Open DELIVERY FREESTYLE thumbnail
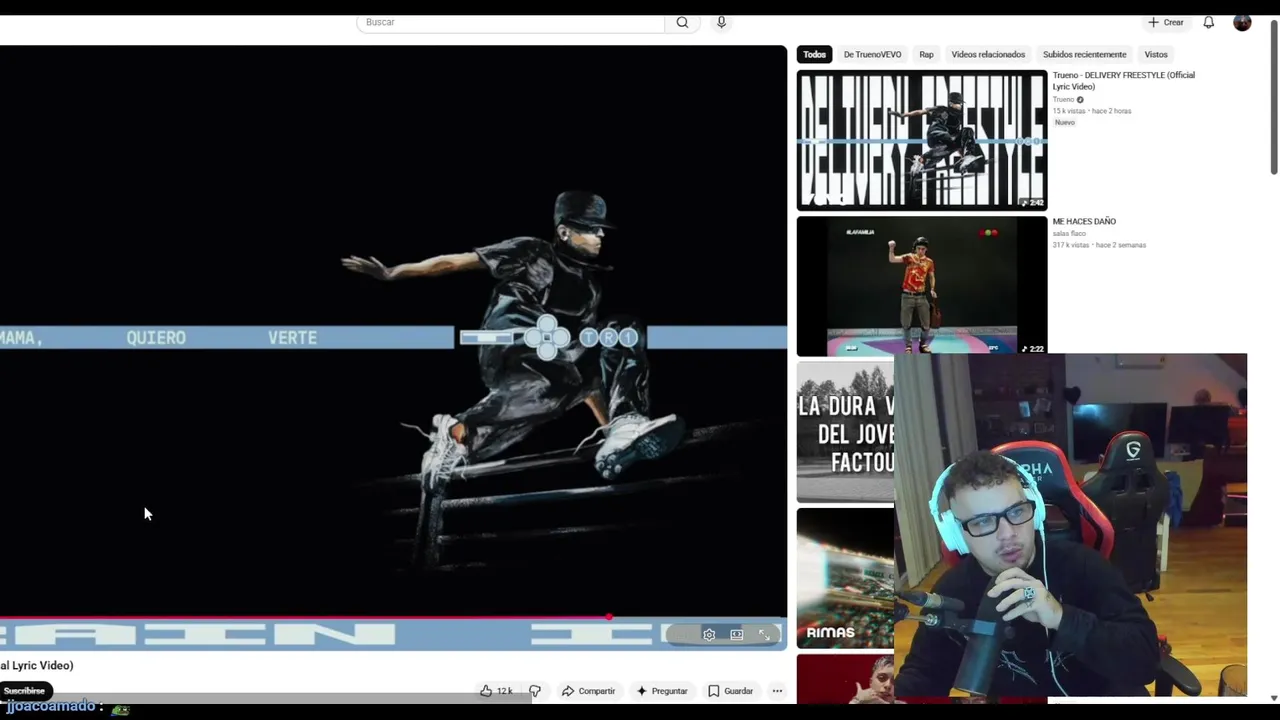This screenshot has height=720, width=1280. pos(922,140)
